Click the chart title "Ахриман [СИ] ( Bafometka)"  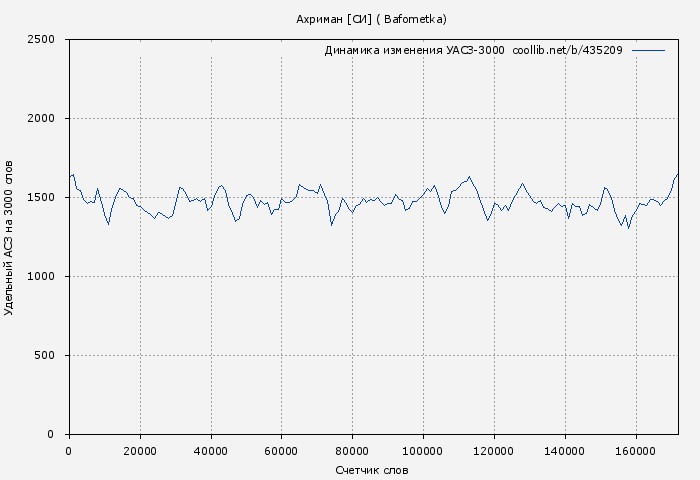click(372, 19)
